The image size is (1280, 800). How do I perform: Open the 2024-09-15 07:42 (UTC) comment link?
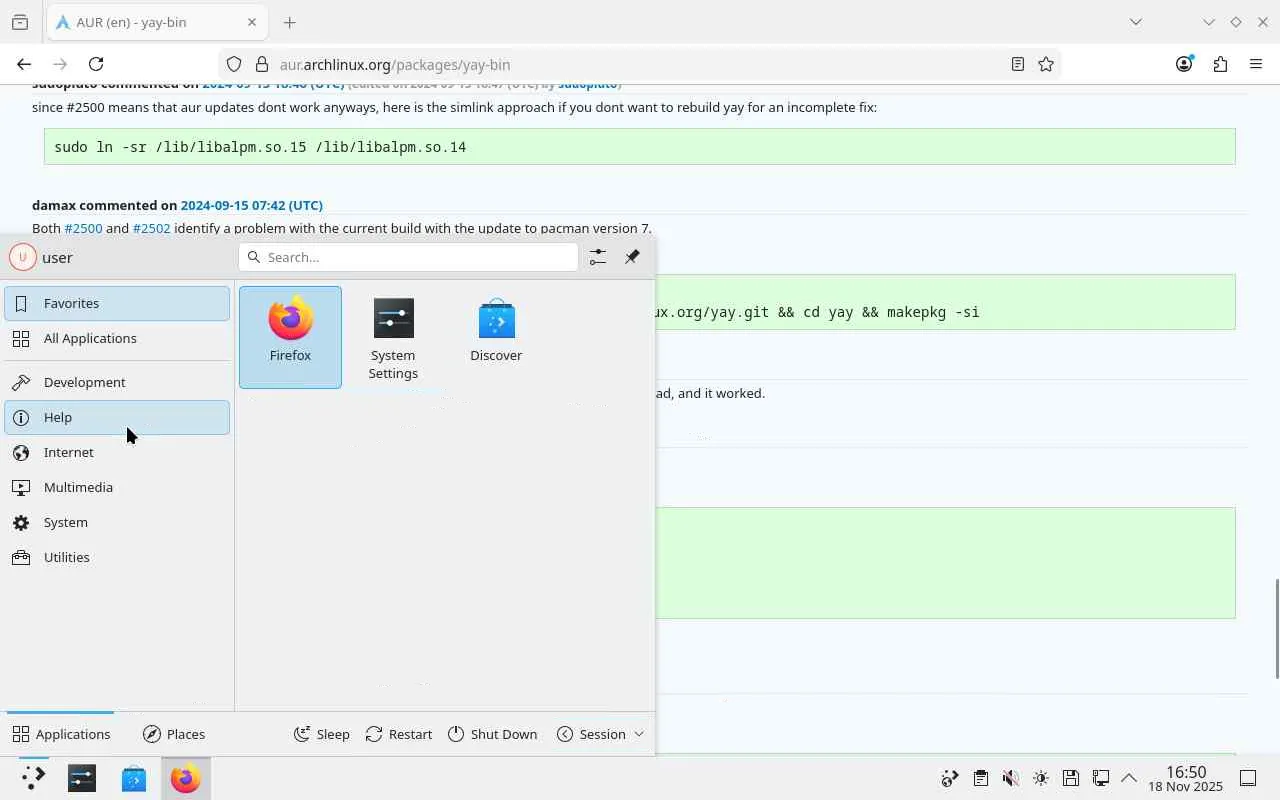point(252,205)
